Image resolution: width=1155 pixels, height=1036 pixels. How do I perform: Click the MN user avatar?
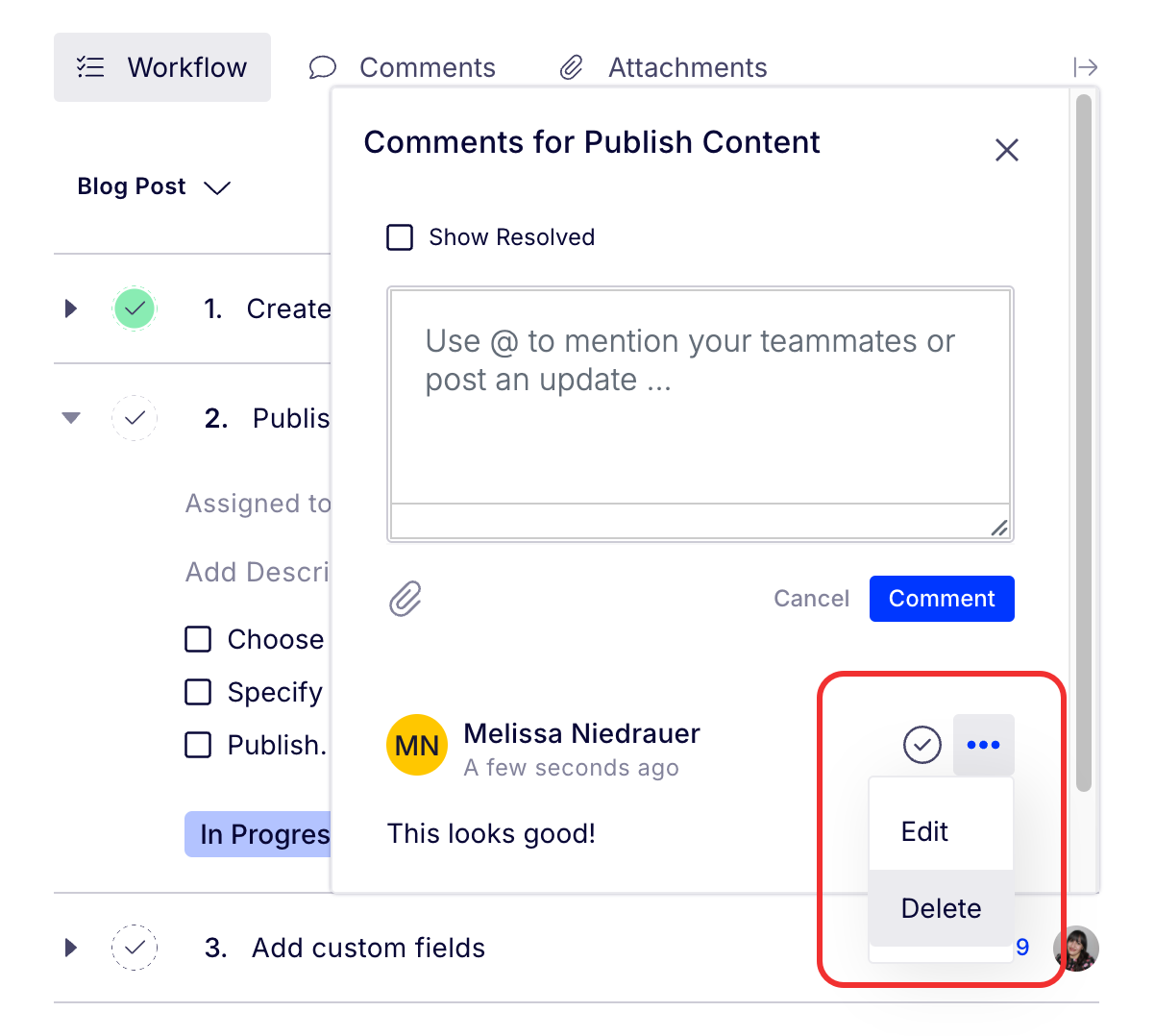click(x=417, y=745)
